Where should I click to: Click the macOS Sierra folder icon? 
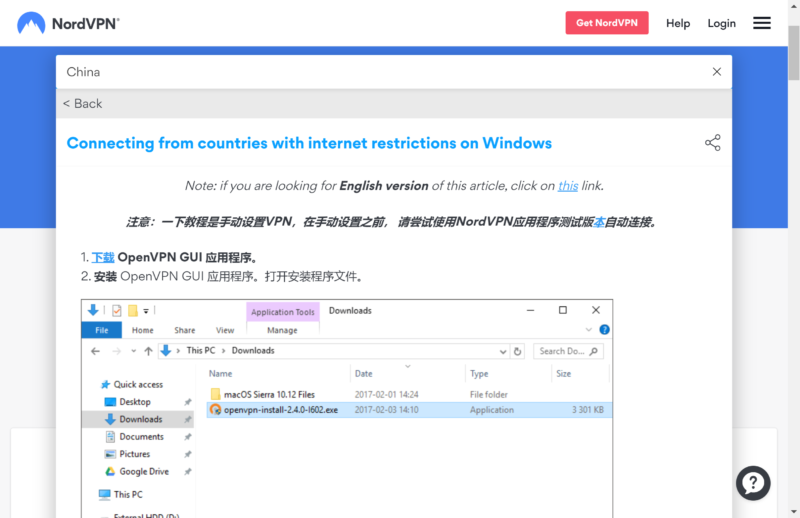[x=215, y=394]
